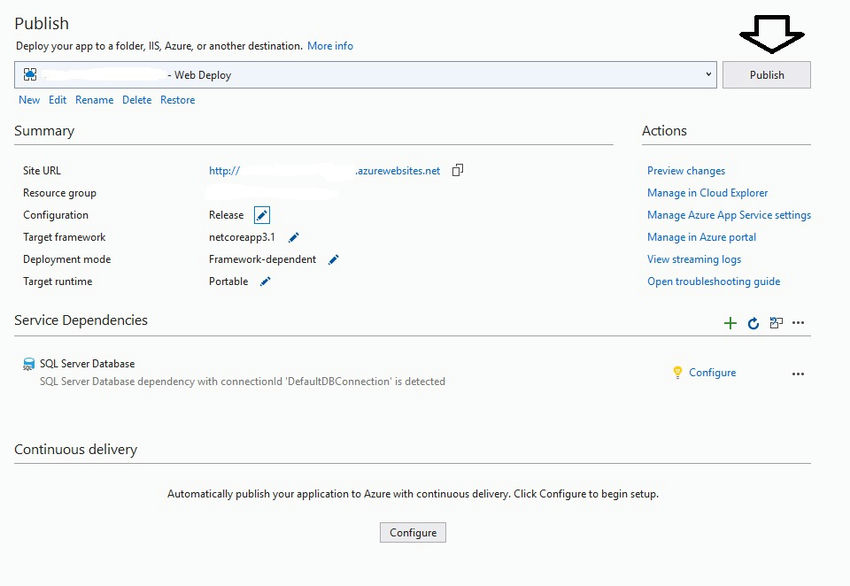Screen dimensions: 850x586
Task: Click Configure link for SQL Server Database
Action: click(x=712, y=373)
